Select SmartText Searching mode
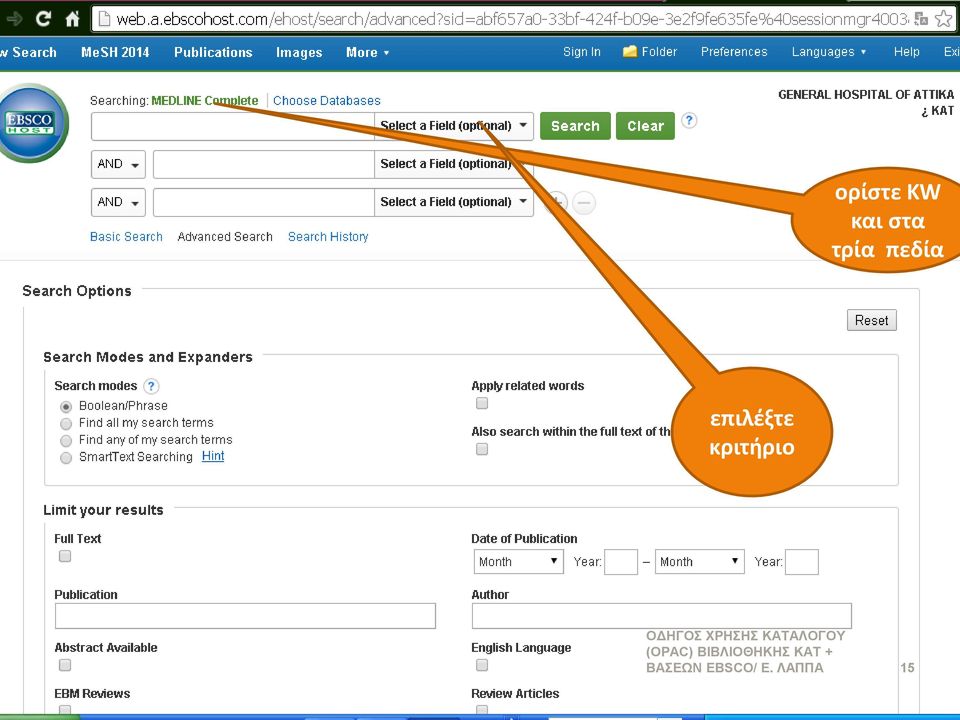The height and width of the screenshot is (720, 960). click(66, 458)
